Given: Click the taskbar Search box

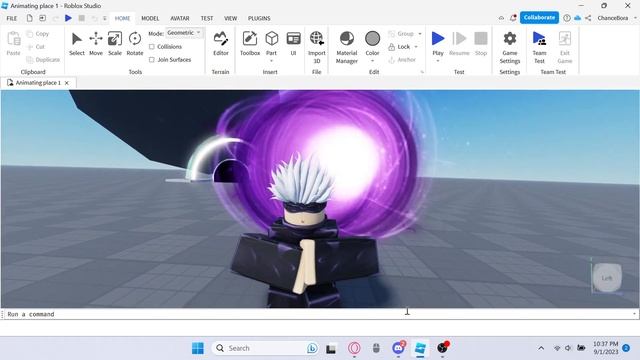Looking at the screenshot, I should click(266, 348).
